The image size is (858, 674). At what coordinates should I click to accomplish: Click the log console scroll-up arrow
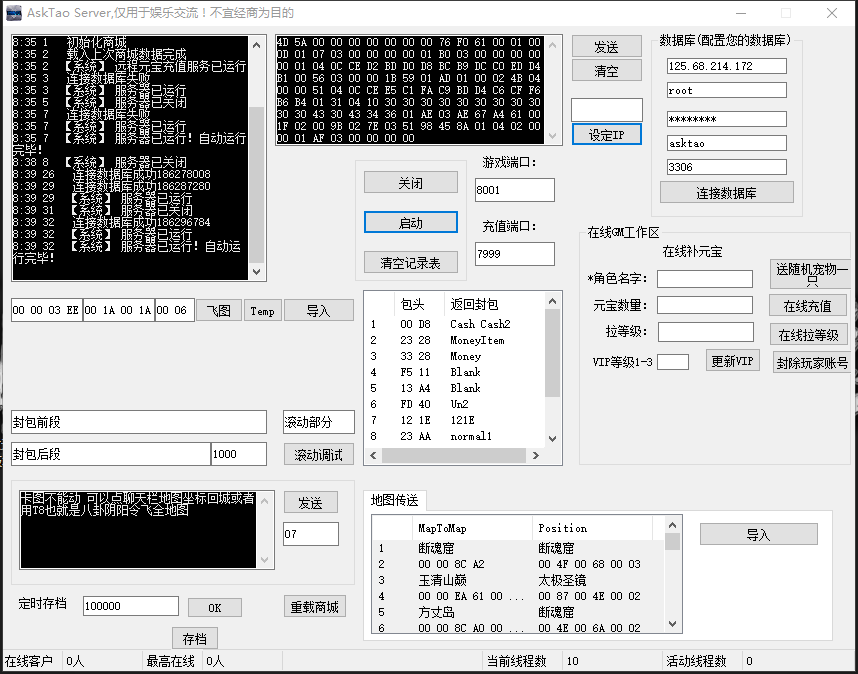[257, 44]
